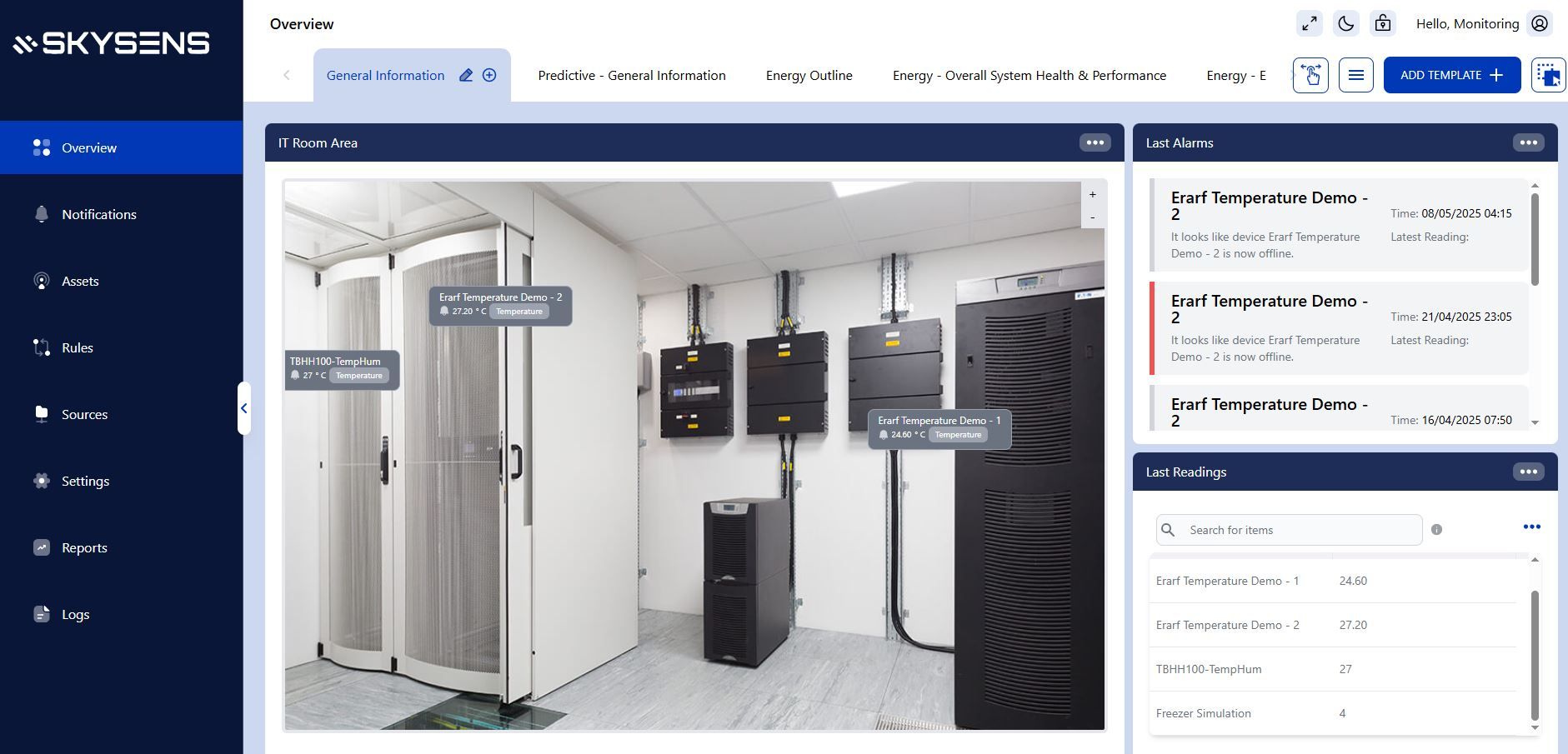Screen dimensions: 1568x754
Task: Open the template list hamburger button
Action: pos(1355,75)
